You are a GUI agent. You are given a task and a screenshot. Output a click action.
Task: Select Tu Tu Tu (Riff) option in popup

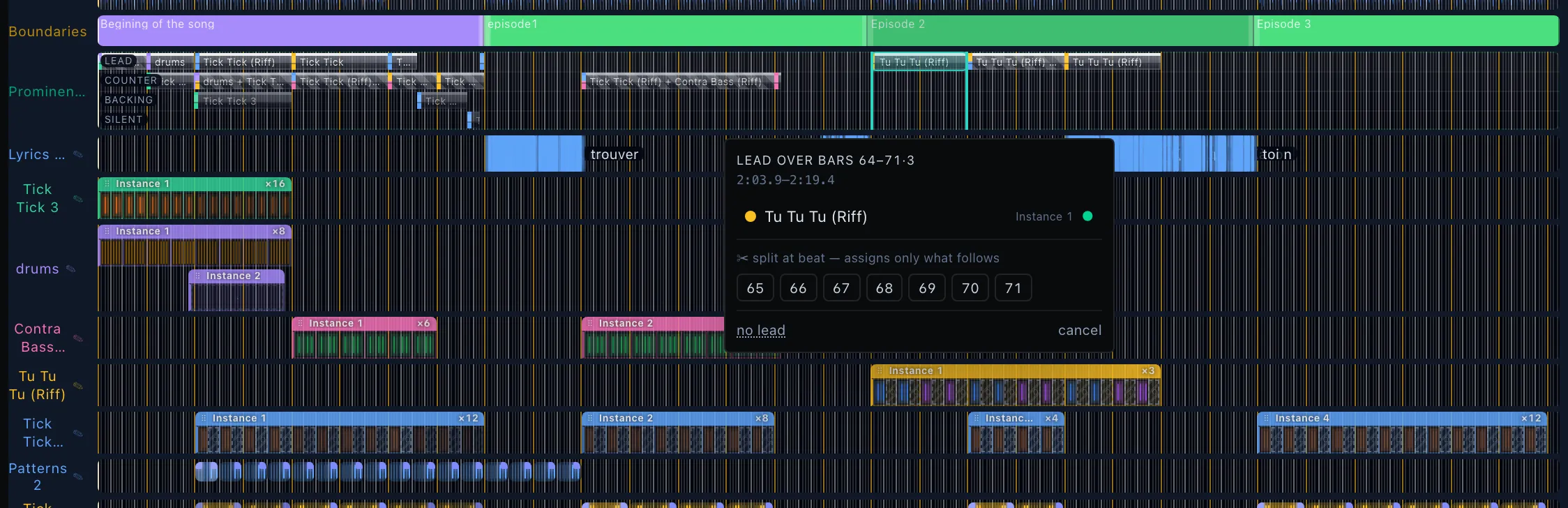pos(919,216)
